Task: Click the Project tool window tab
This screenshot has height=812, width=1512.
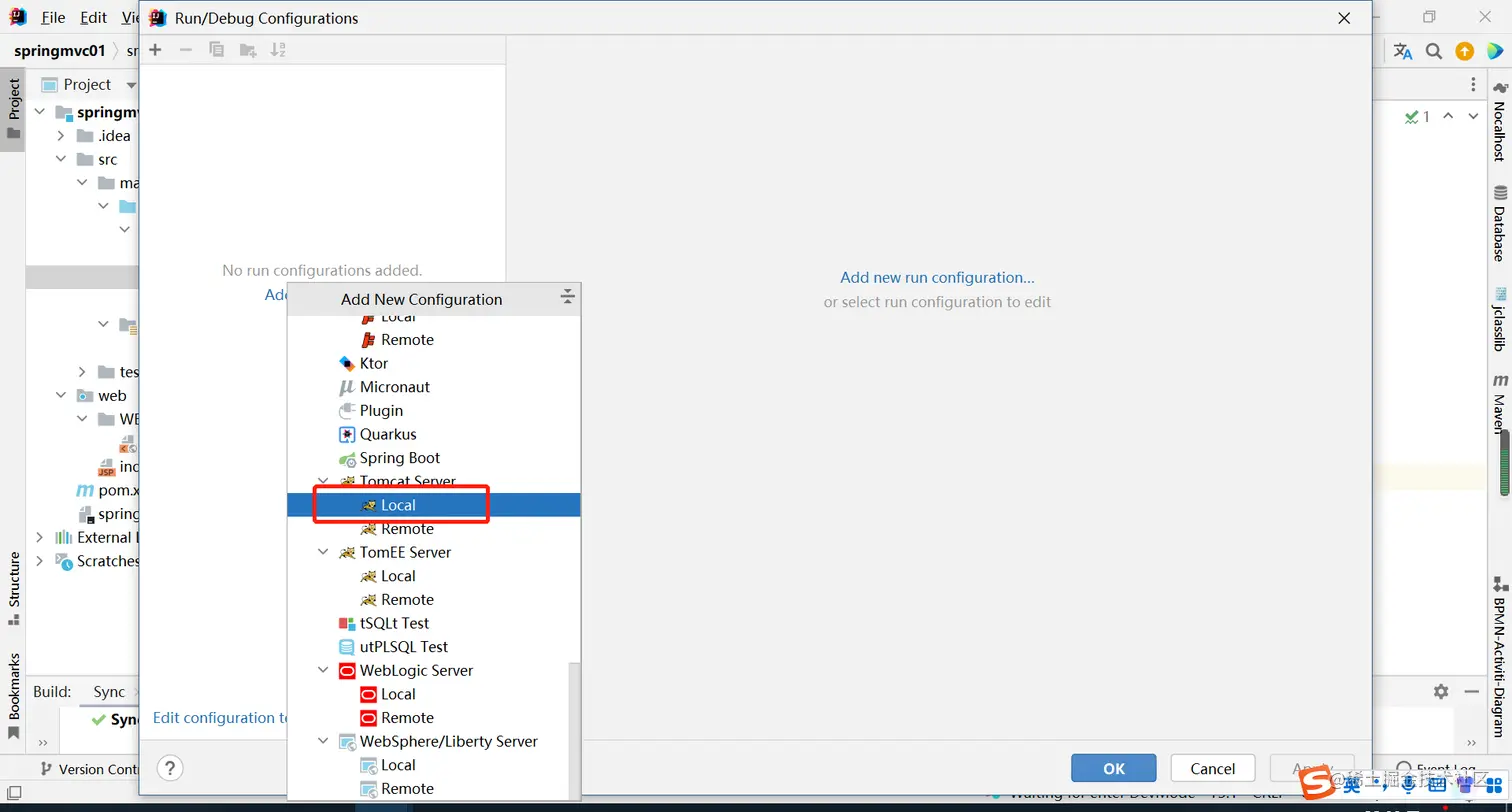Action: [x=13, y=109]
